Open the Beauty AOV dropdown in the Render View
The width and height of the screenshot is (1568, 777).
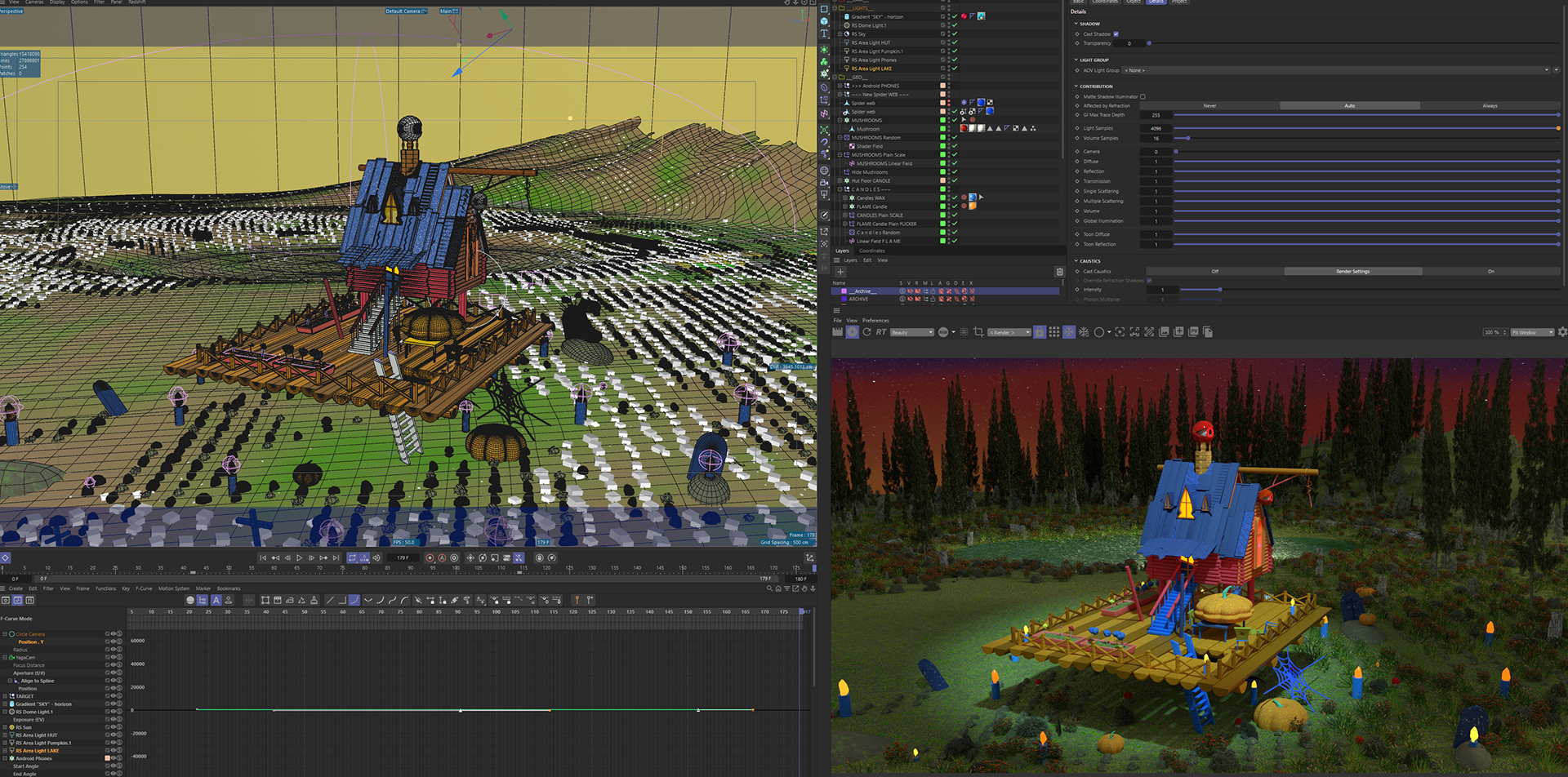coord(911,332)
